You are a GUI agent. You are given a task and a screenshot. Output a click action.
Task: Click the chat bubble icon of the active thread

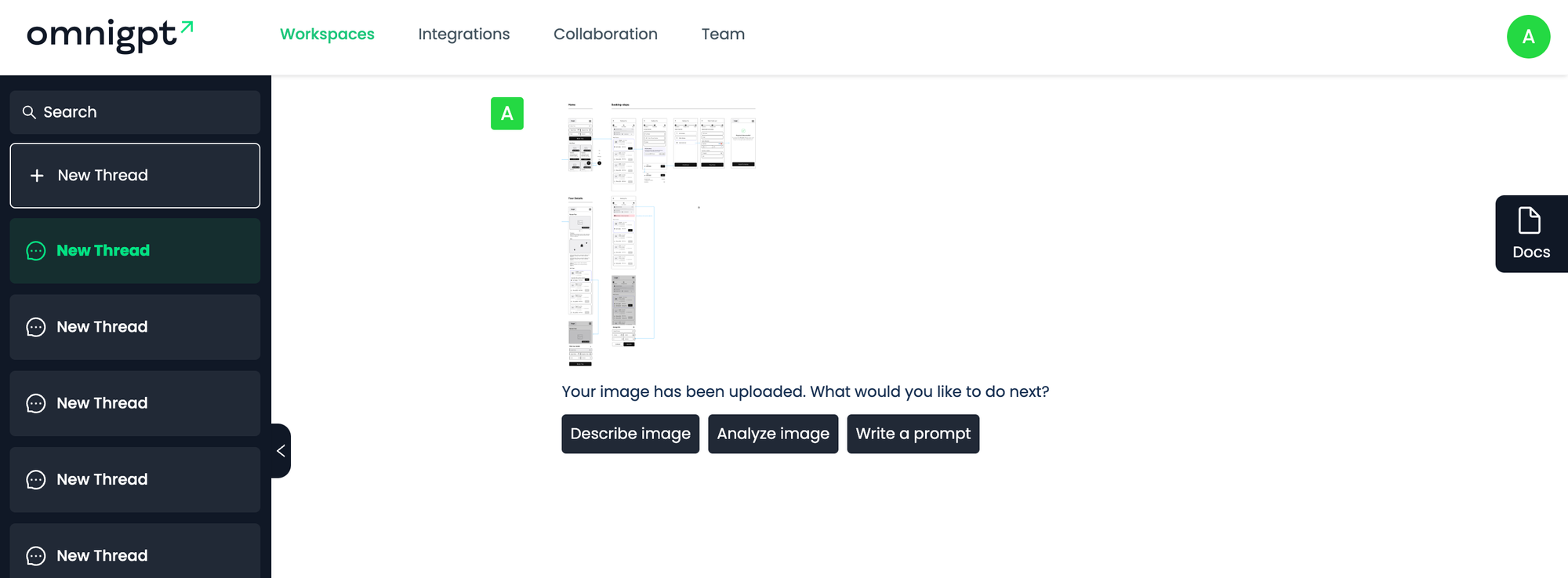click(36, 251)
